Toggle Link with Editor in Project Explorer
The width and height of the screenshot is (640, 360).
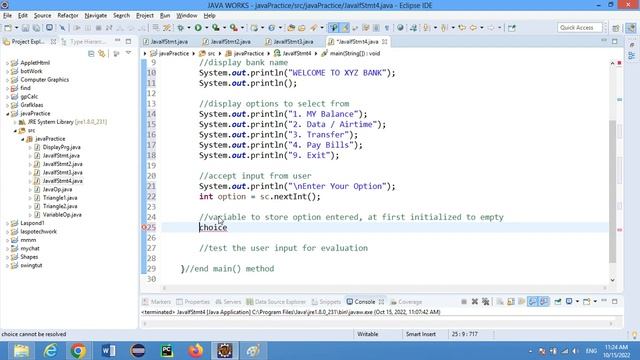coord(102,53)
